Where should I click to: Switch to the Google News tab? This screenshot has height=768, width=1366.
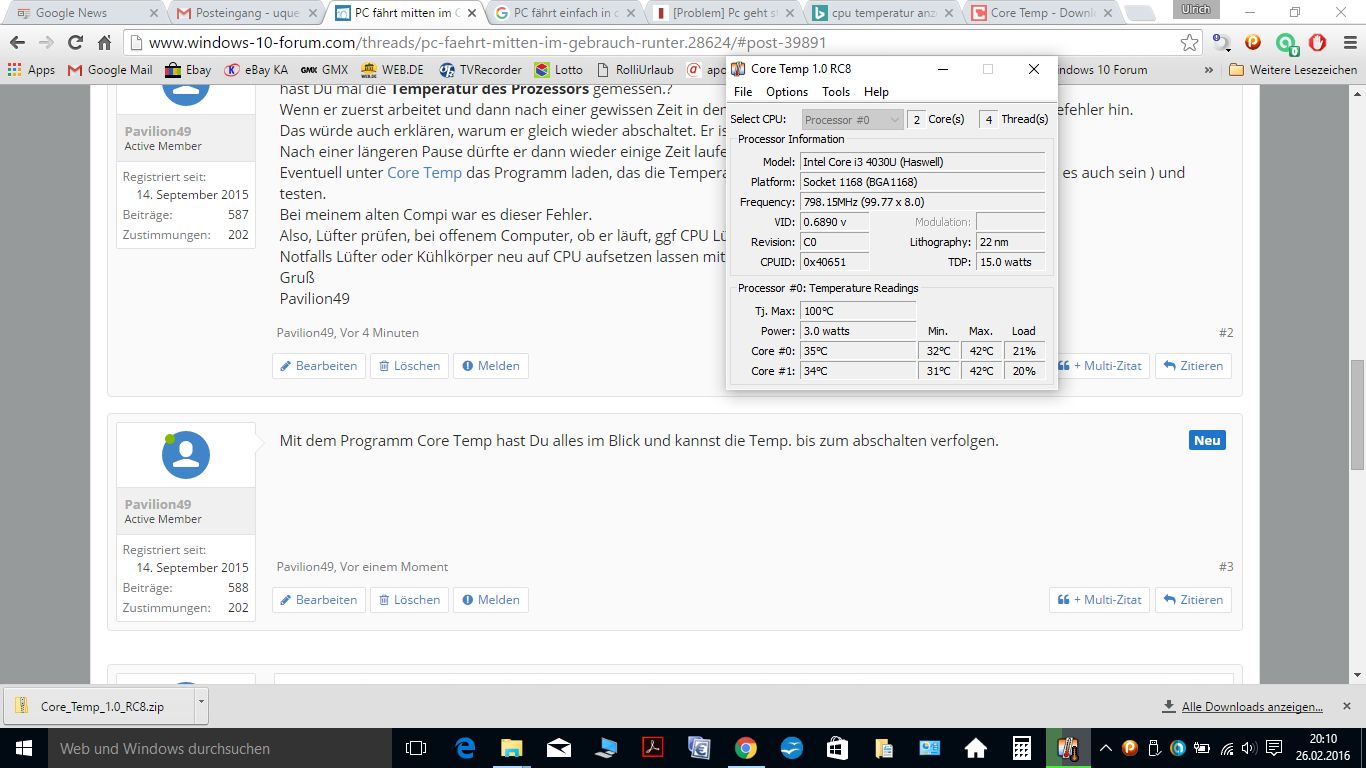(x=84, y=13)
